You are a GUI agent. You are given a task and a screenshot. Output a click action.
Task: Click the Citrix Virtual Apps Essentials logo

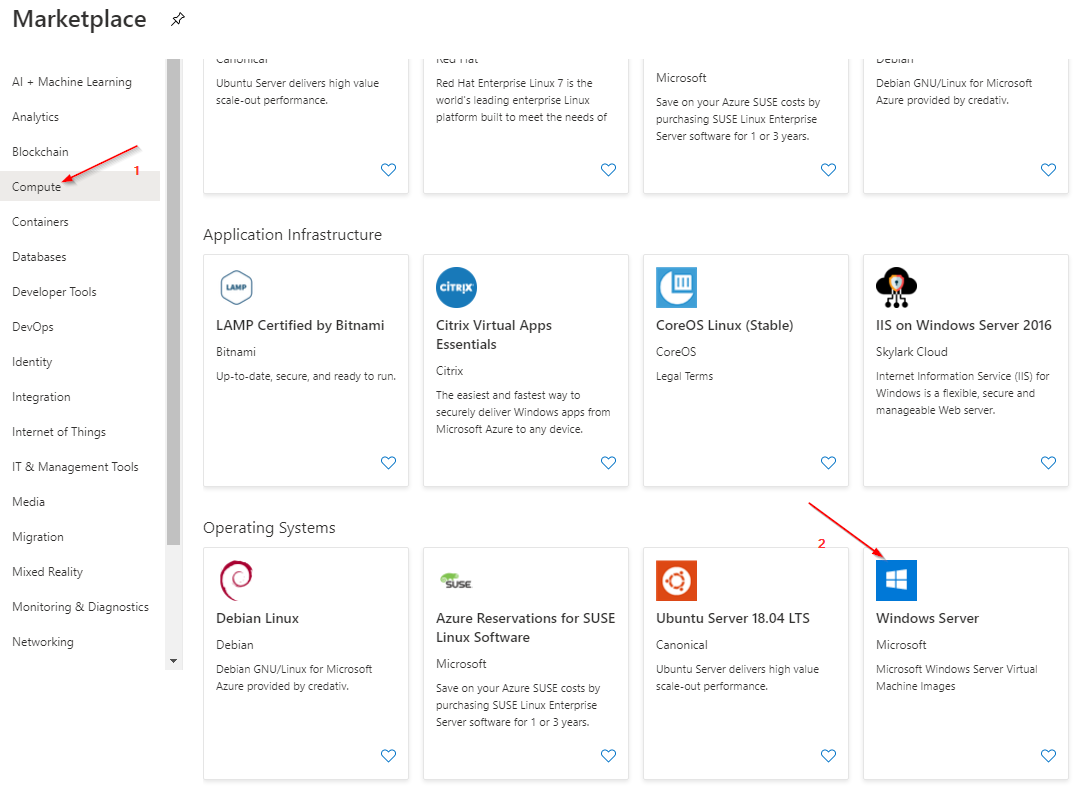(456, 287)
